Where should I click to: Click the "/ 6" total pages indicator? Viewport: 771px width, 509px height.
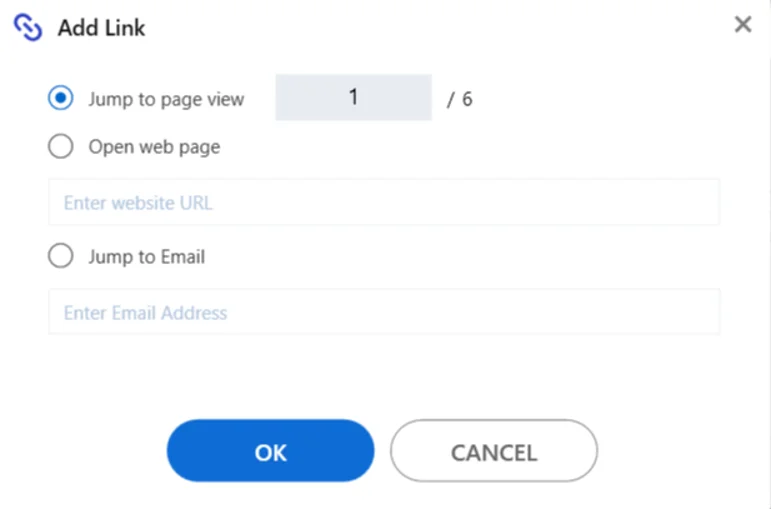click(x=460, y=99)
